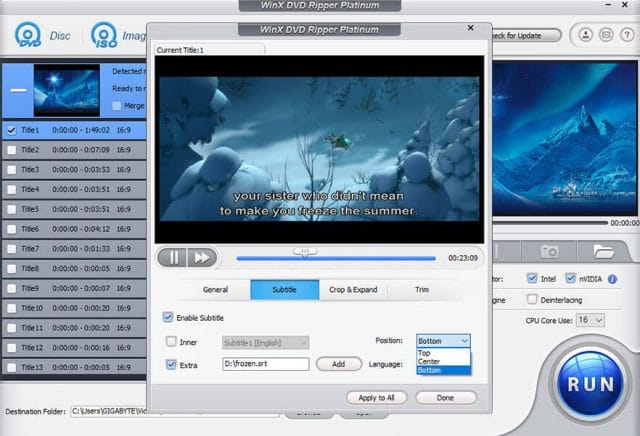The height and width of the screenshot is (436, 640).
Task: Select Top from the Position dropdown list
Action: (425, 353)
